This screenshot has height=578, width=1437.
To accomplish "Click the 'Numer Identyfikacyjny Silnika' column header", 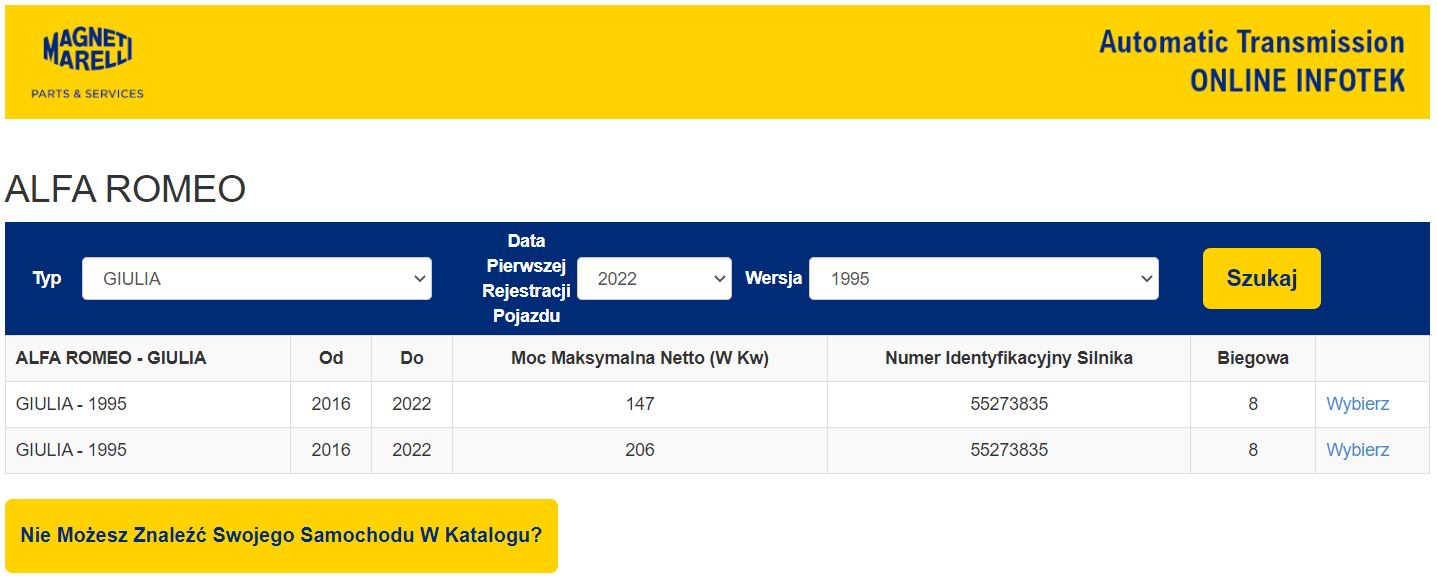I will 1009,358.
